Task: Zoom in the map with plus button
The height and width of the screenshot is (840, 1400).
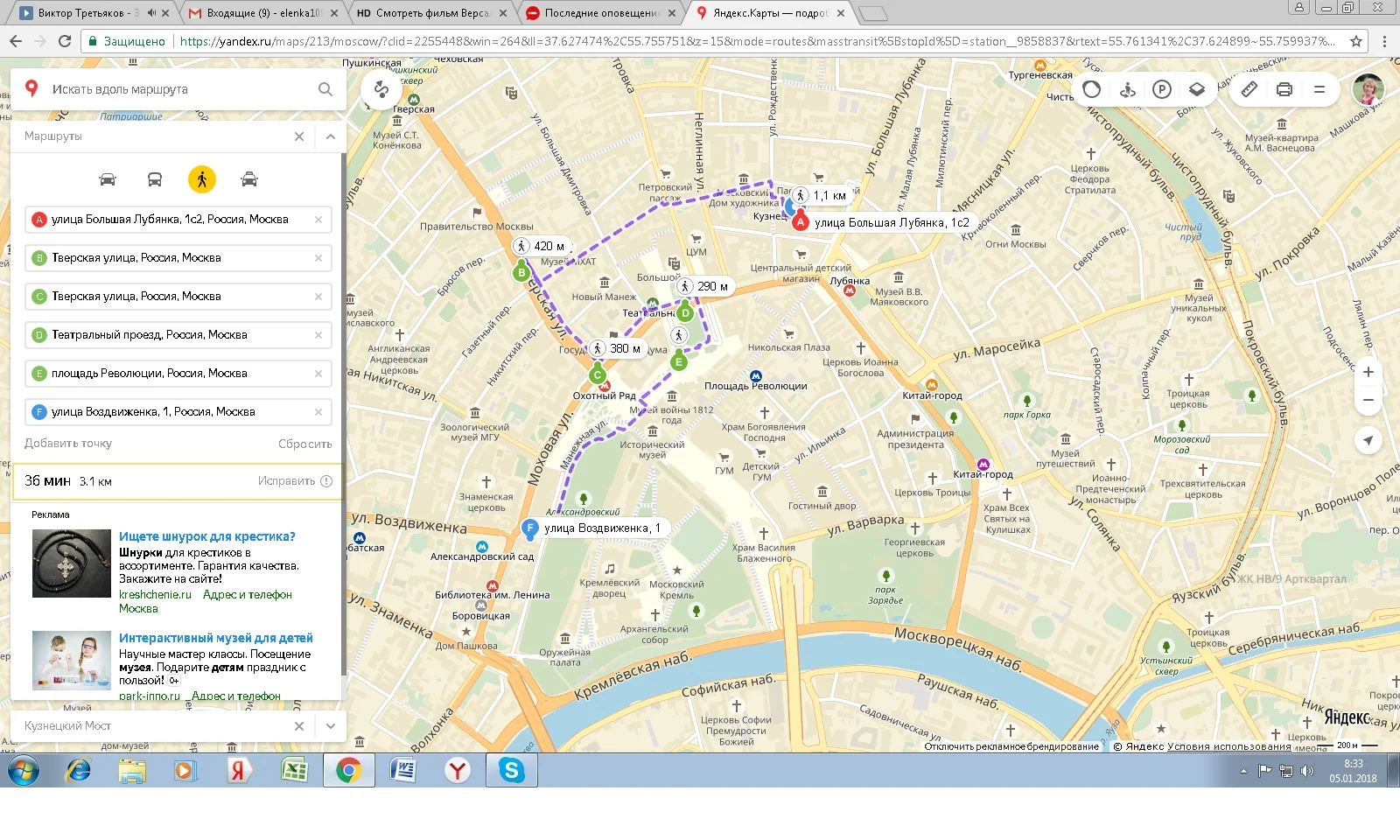Action: click(1368, 372)
